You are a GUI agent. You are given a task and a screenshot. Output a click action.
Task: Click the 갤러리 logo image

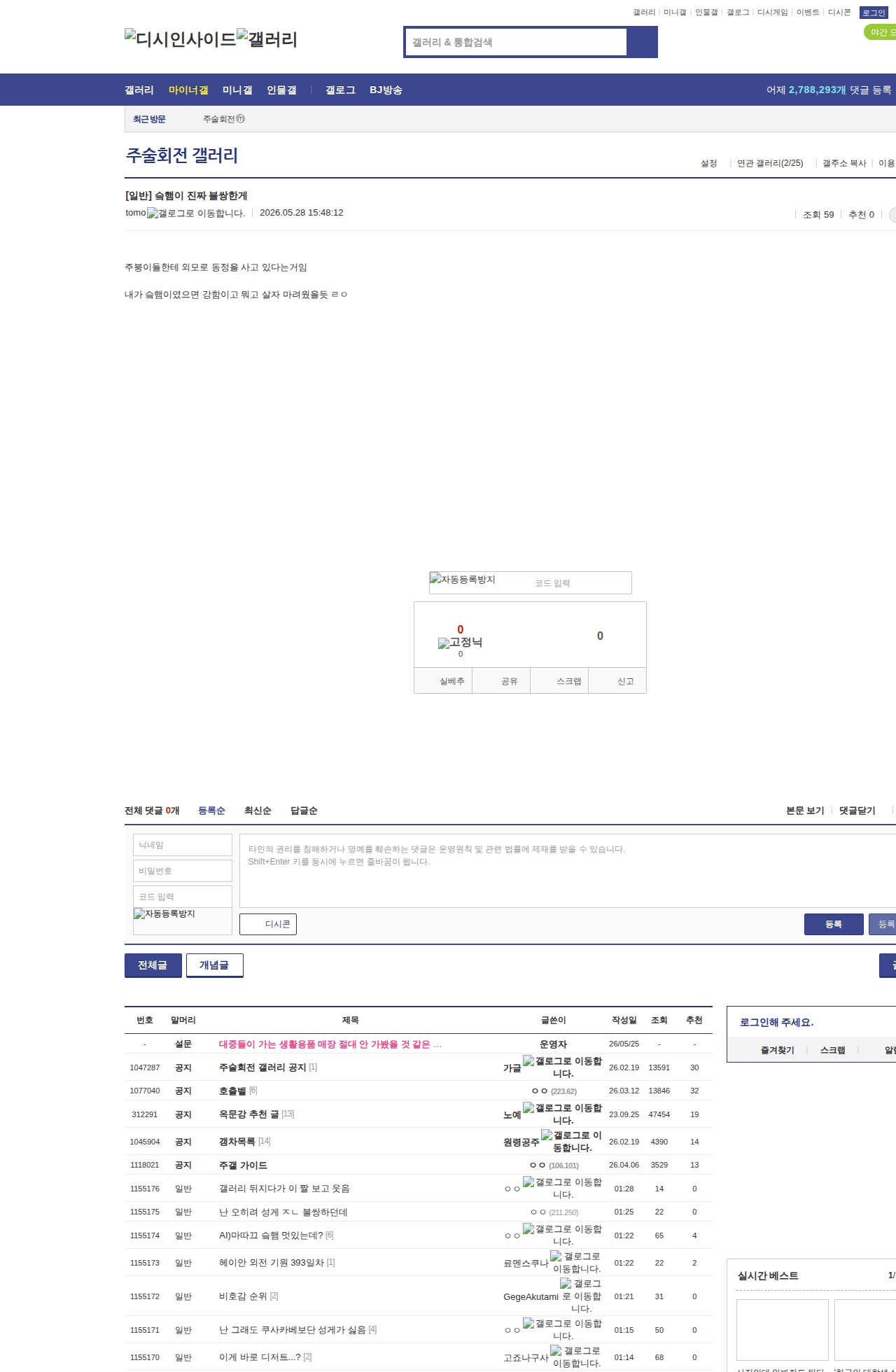click(267, 39)
